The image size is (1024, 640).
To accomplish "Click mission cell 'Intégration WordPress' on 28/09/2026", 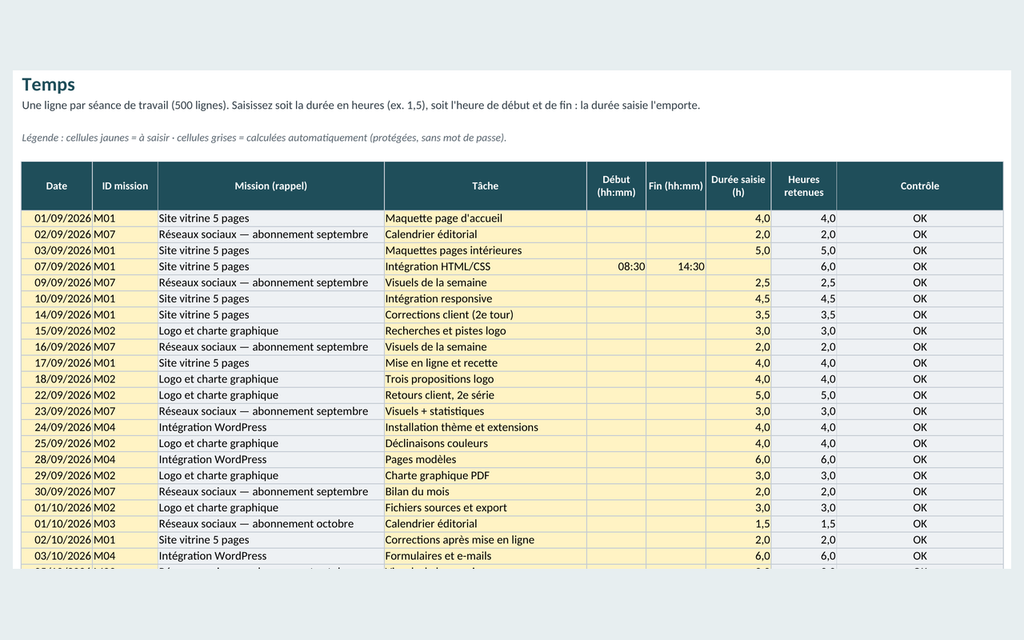I will click(271, 460).
